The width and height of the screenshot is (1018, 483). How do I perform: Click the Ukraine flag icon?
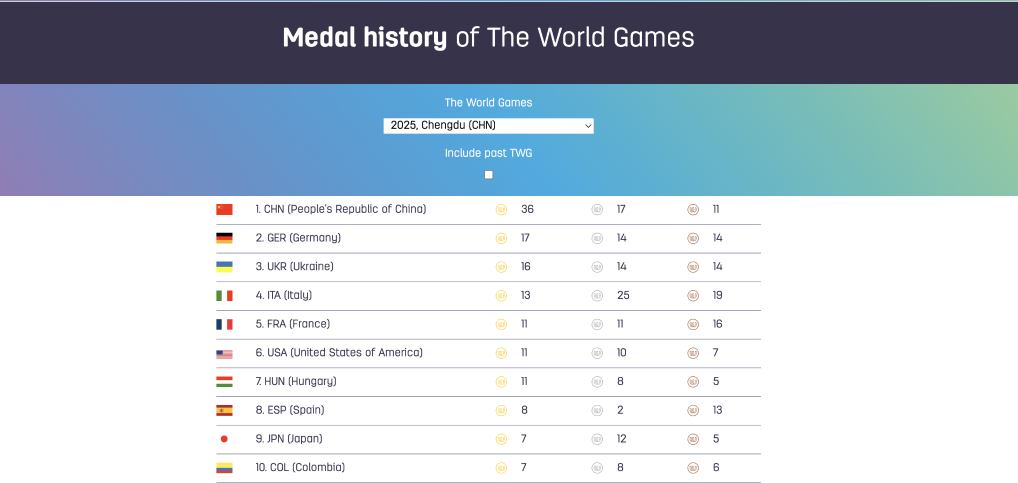[224, 267]
